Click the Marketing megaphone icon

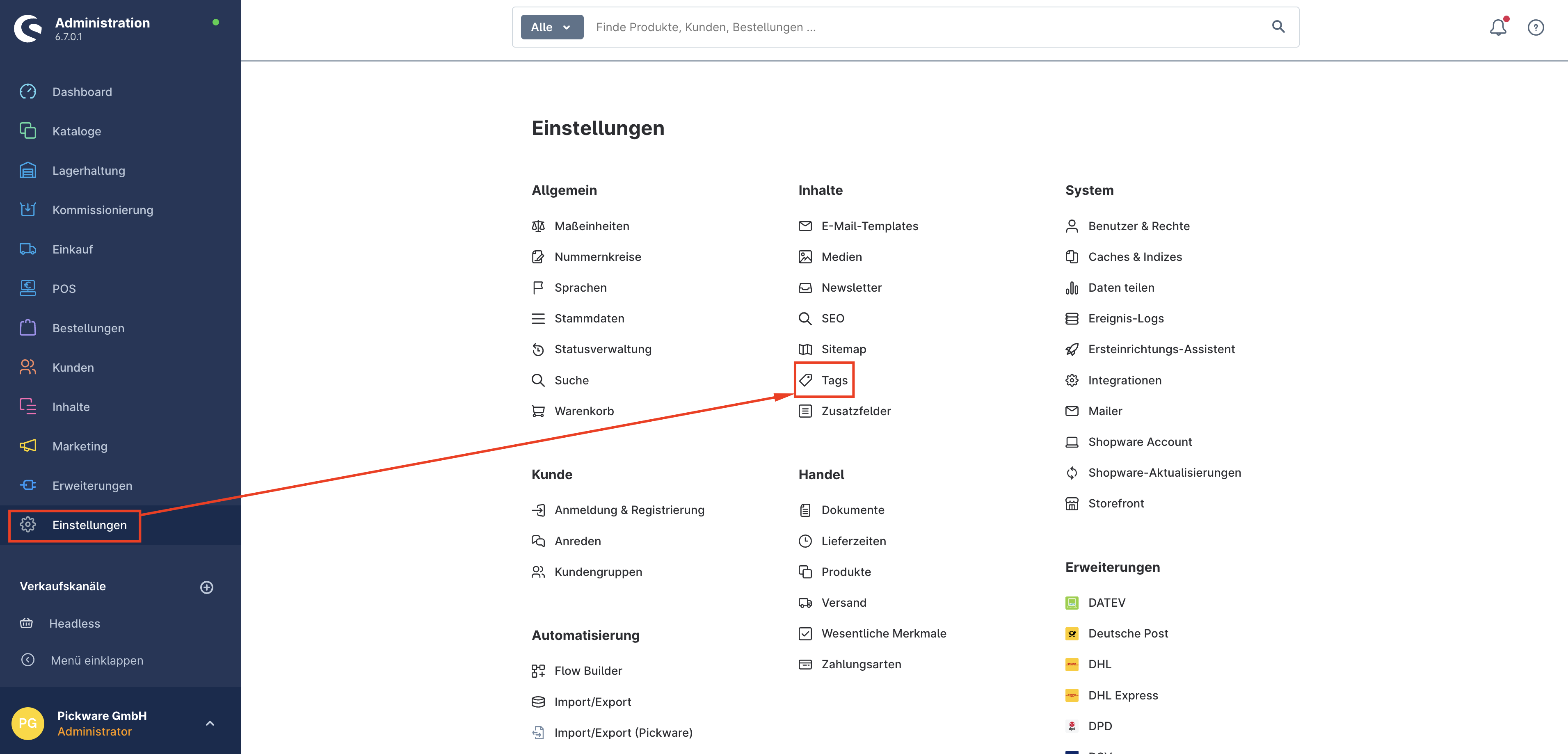[28, 446]
